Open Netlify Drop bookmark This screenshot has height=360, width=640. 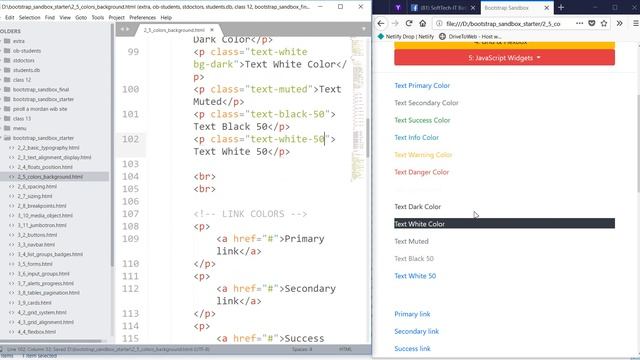pyautogui.click(x=406, y=36)
